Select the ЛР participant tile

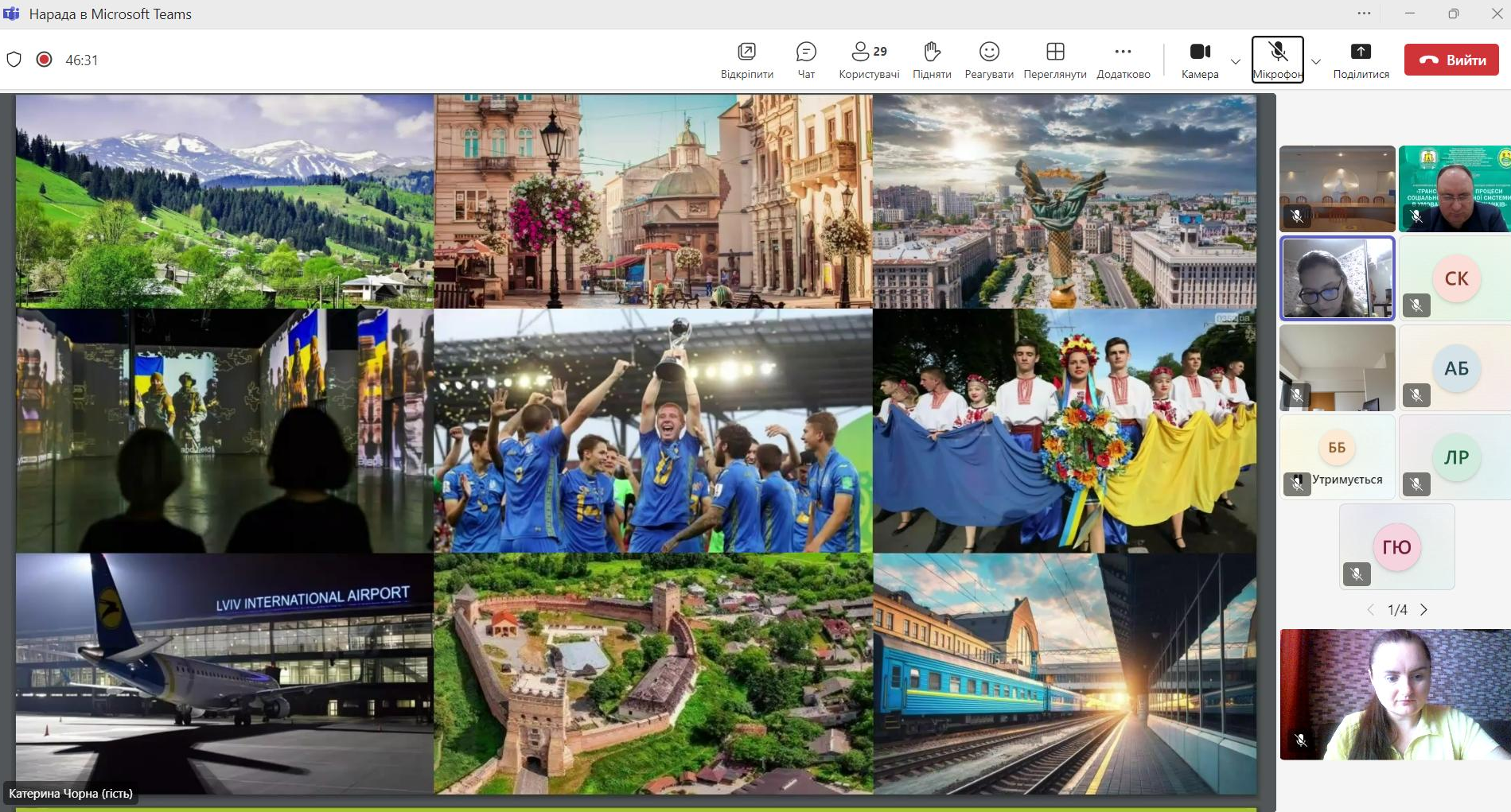tap(1455, 457)
